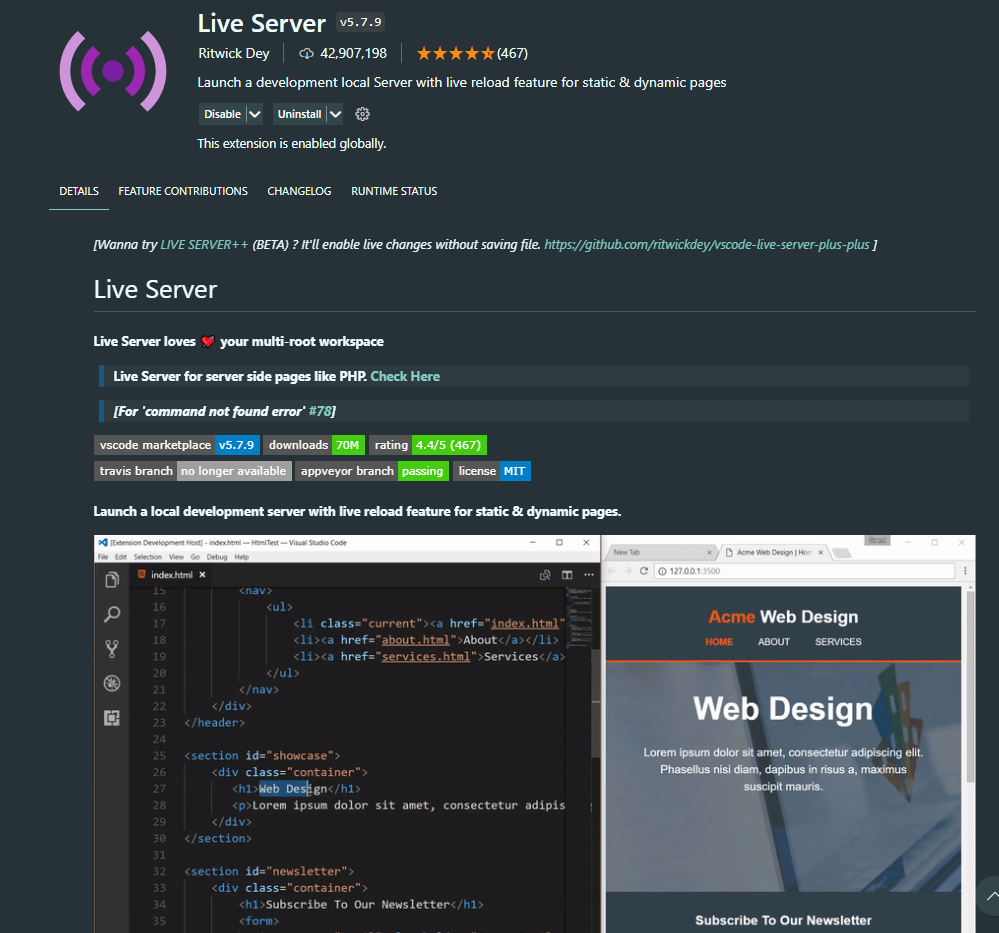Click the star rating of 467 reviews
999x933 pixels.
472,54
